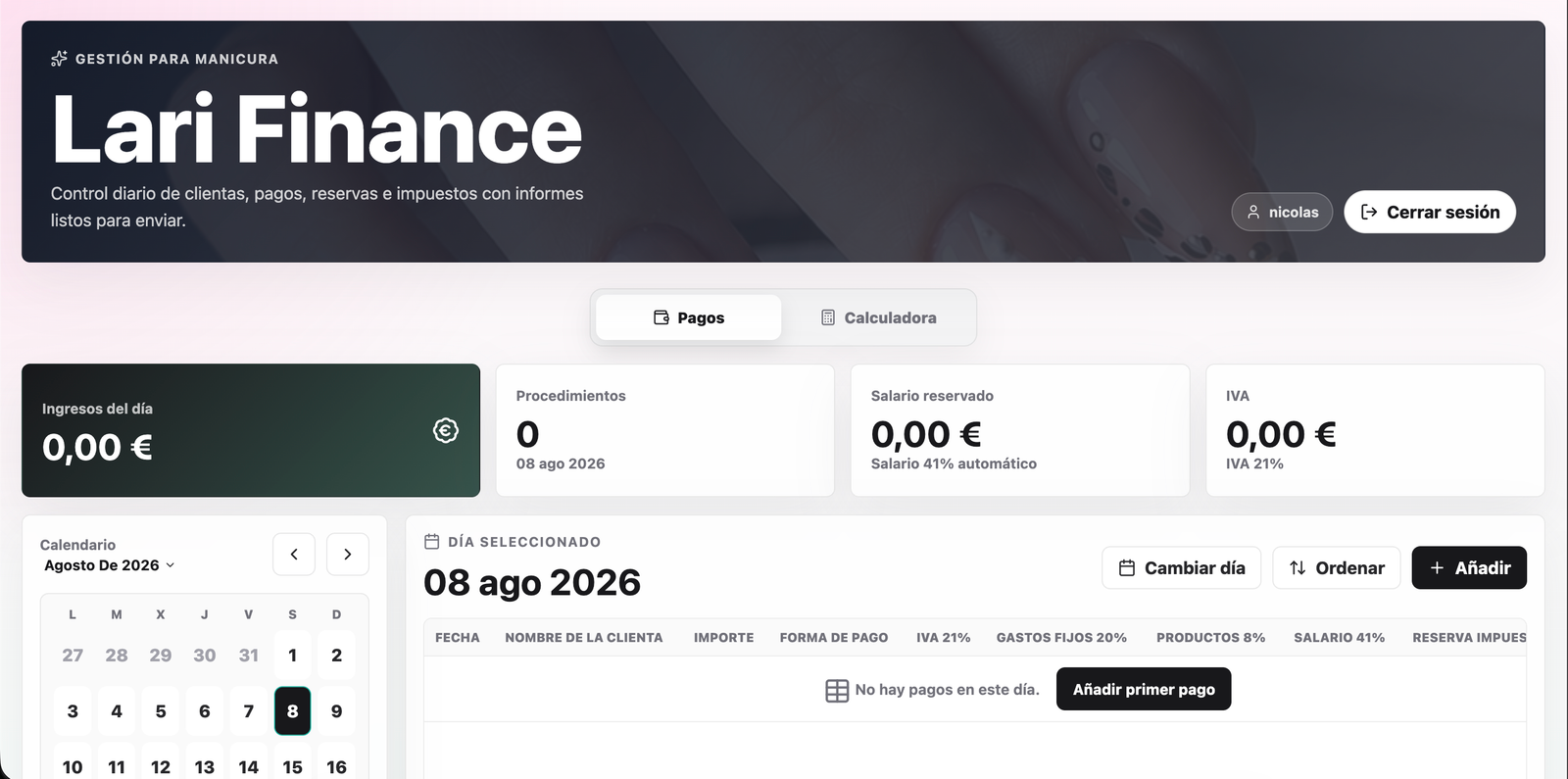Click the euro badge icon on income card
1568x779 pixels.
click(x=446, y=430)
